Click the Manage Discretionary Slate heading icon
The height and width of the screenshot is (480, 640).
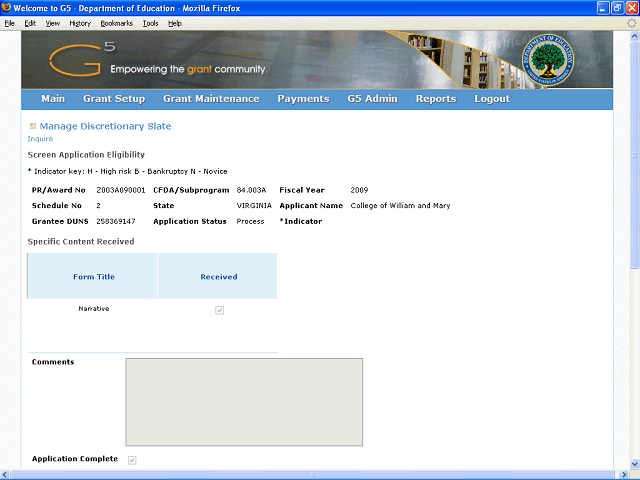click(x=33, y=126)
